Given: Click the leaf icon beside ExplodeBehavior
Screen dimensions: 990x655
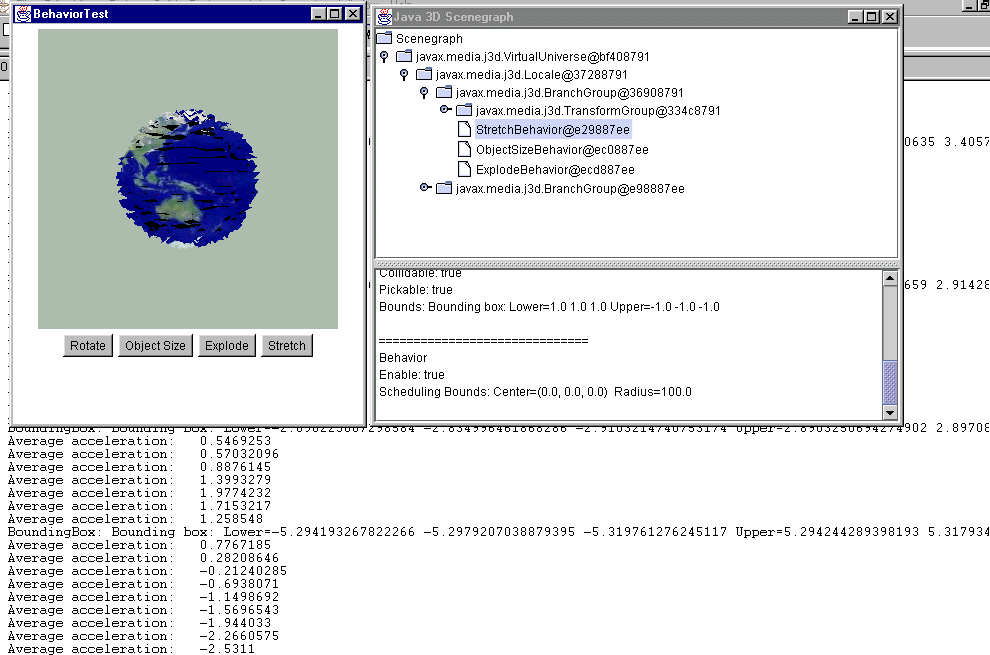Looking at the screenshot, I should [x=463, y=168].
